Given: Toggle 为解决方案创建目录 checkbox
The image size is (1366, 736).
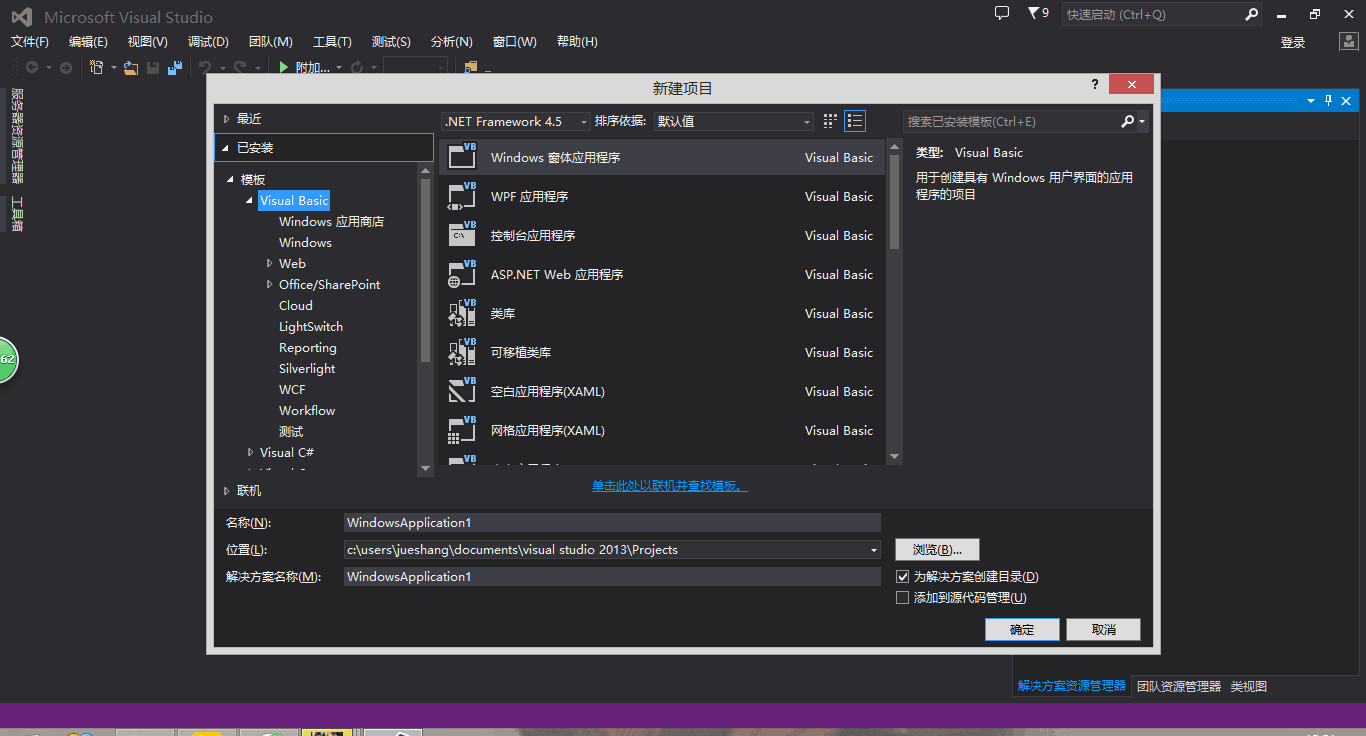Looking at the screenshot, I should tap(903, 577).
